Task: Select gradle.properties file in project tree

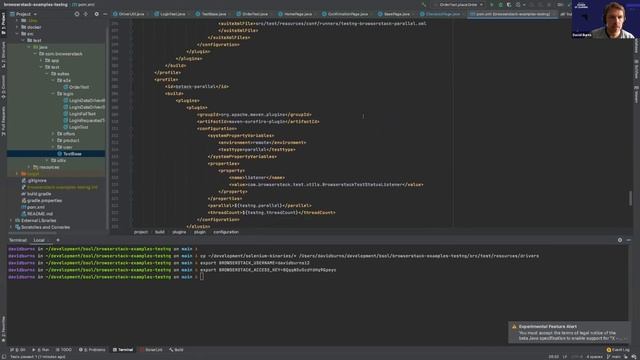Action: [x=42, y=200]
